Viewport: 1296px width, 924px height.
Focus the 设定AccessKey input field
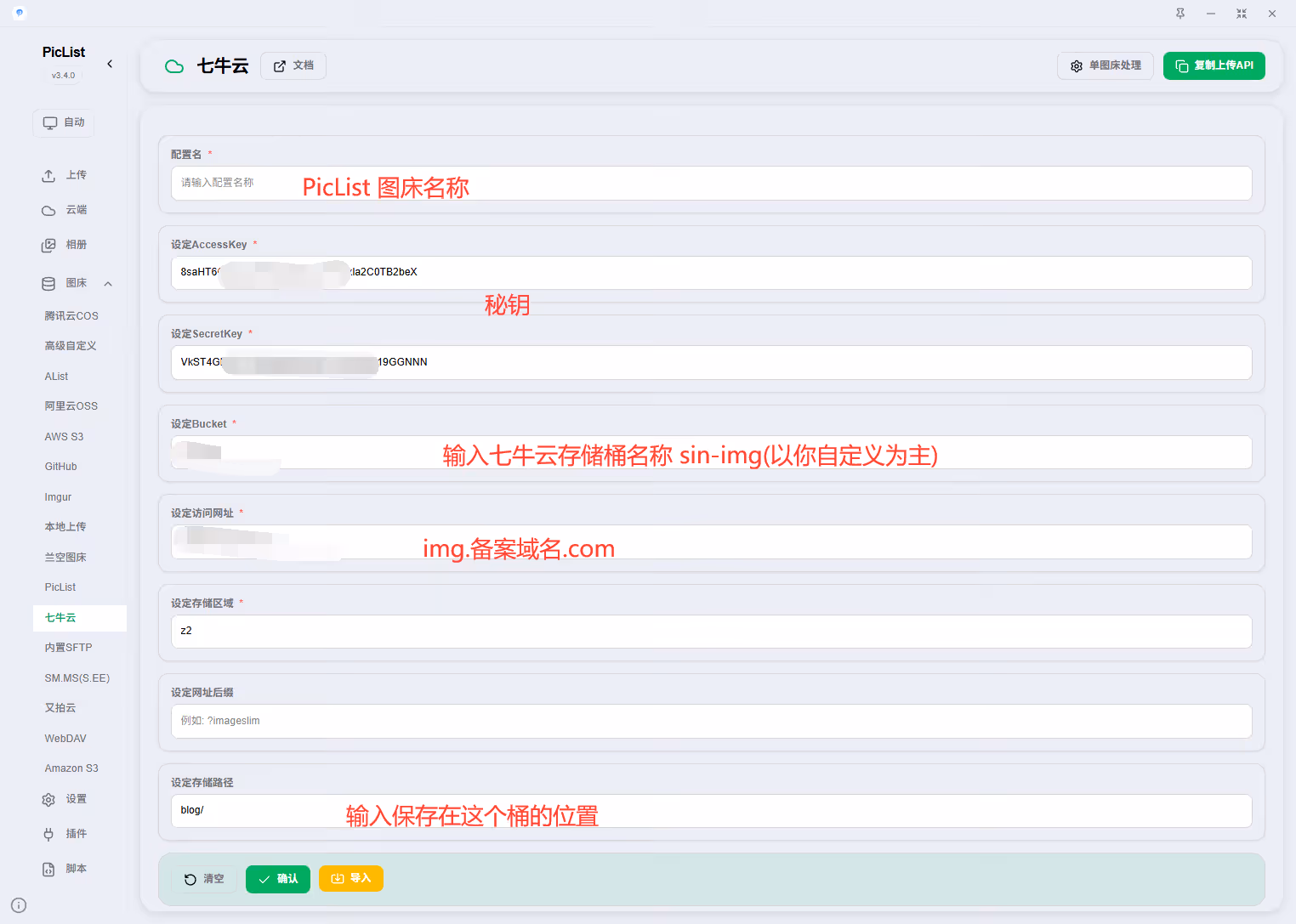[x=712, y=273]
